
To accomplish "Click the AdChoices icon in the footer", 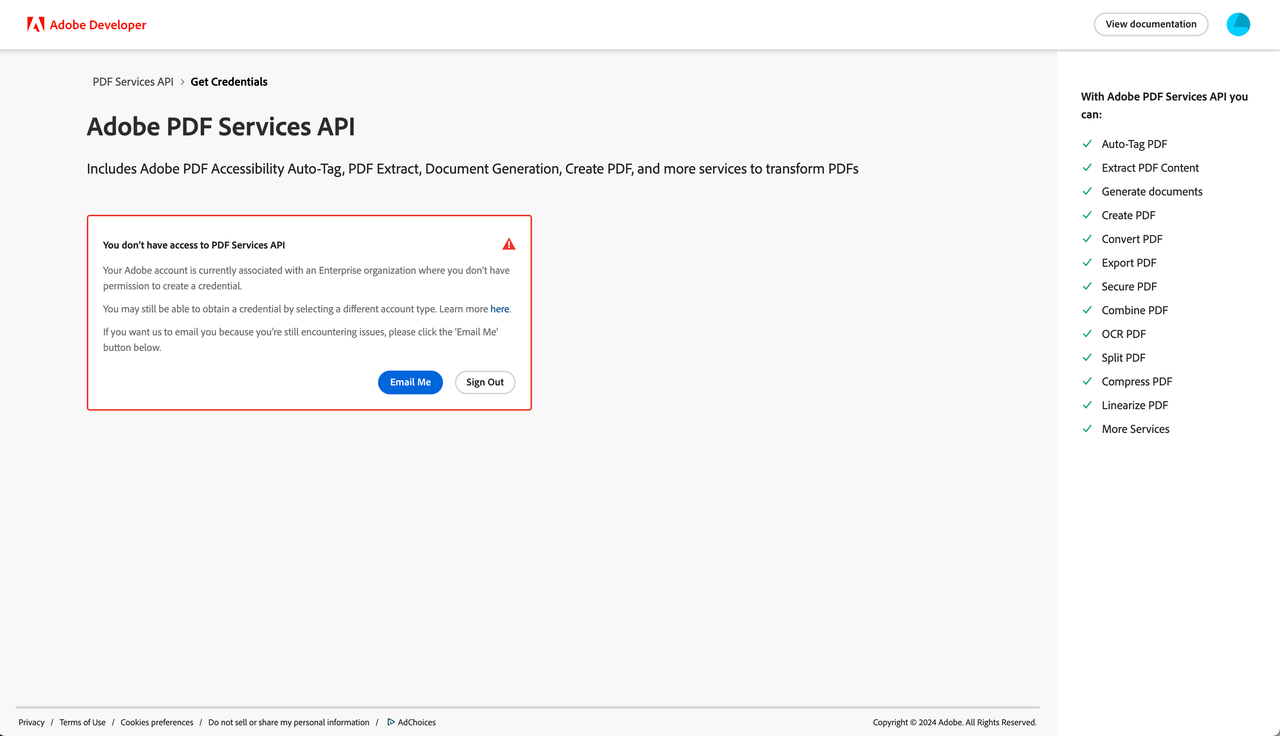I will (390, 721).
